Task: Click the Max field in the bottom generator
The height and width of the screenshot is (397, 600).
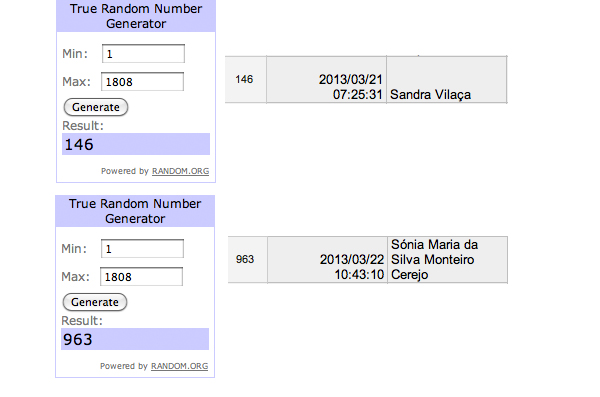Action: 142,277
